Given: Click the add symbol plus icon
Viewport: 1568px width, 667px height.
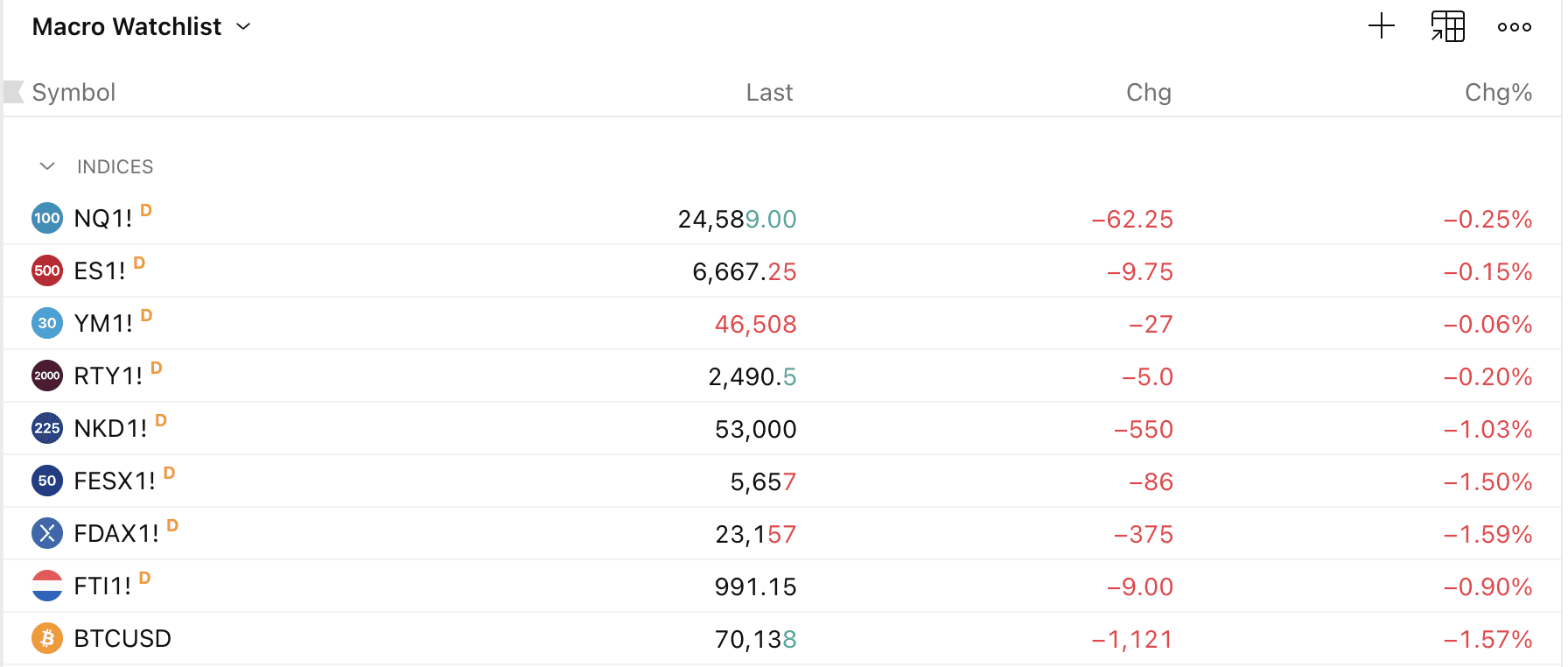Looking at the screenshot, I should (1381, 26).
